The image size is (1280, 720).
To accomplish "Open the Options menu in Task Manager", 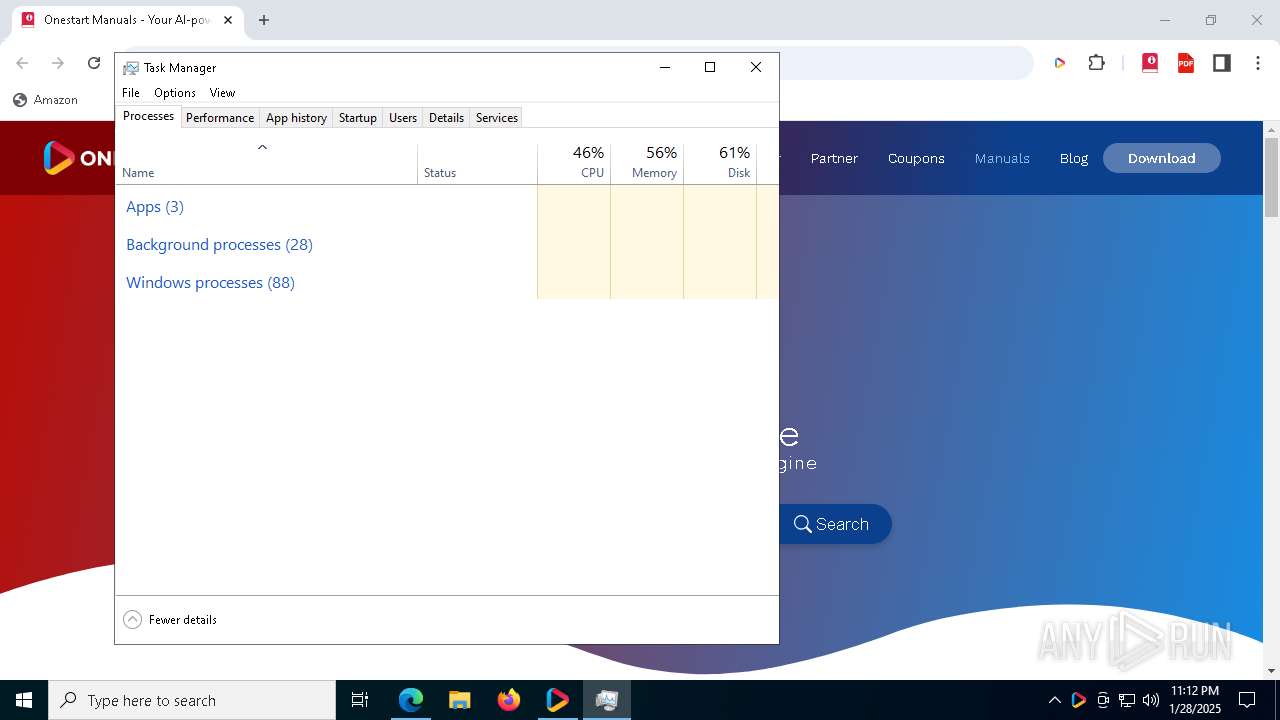I will click(175, 93).
